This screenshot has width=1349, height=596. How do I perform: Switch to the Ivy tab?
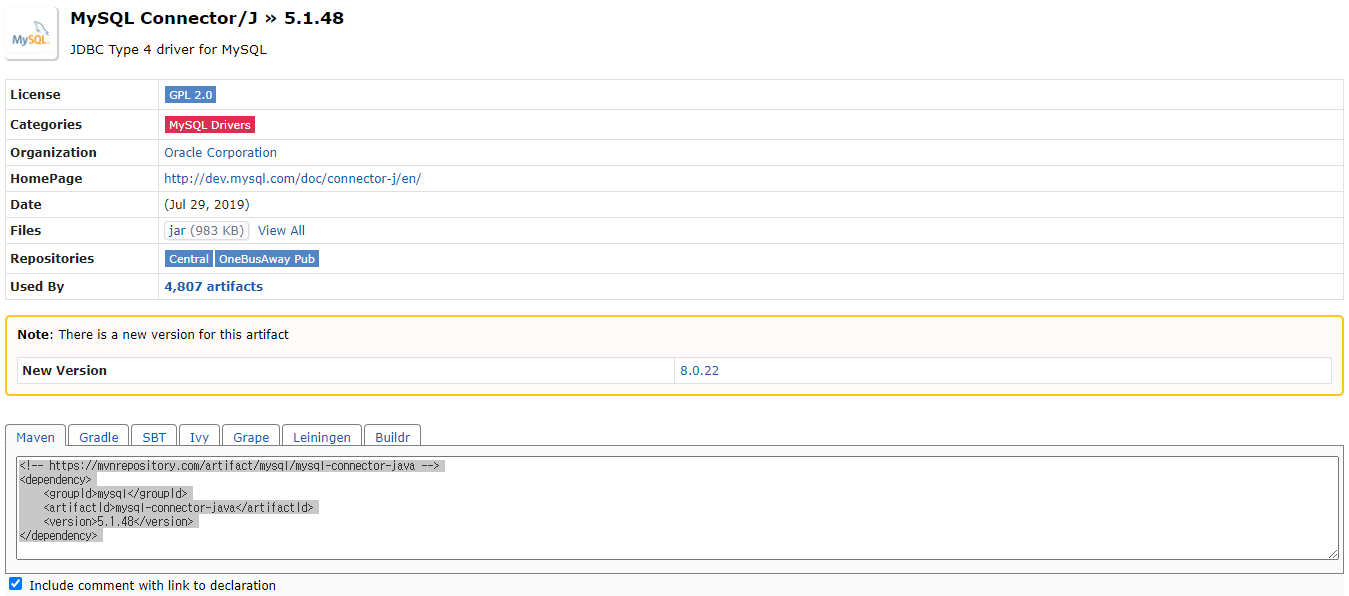(x=200, y=437)
